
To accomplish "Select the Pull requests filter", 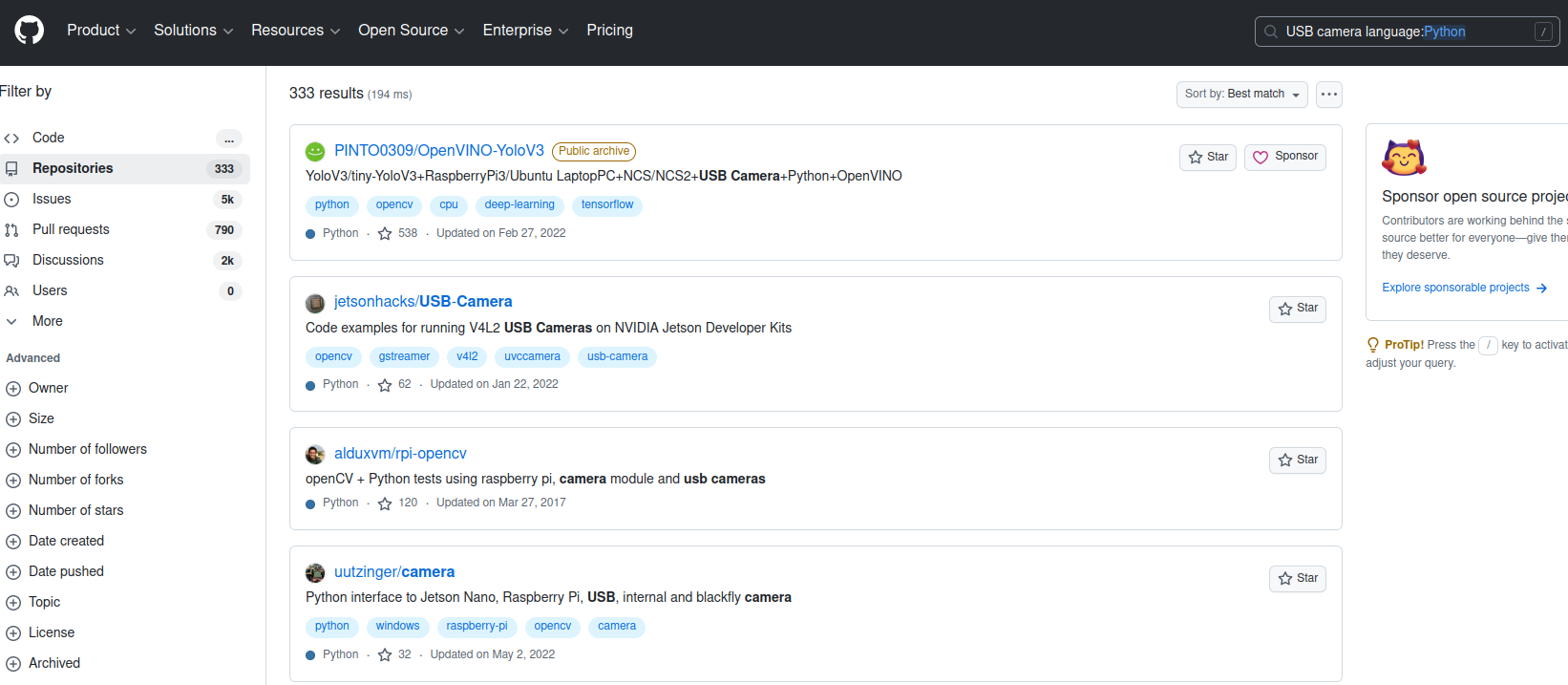I will click(x=124, y=229).
